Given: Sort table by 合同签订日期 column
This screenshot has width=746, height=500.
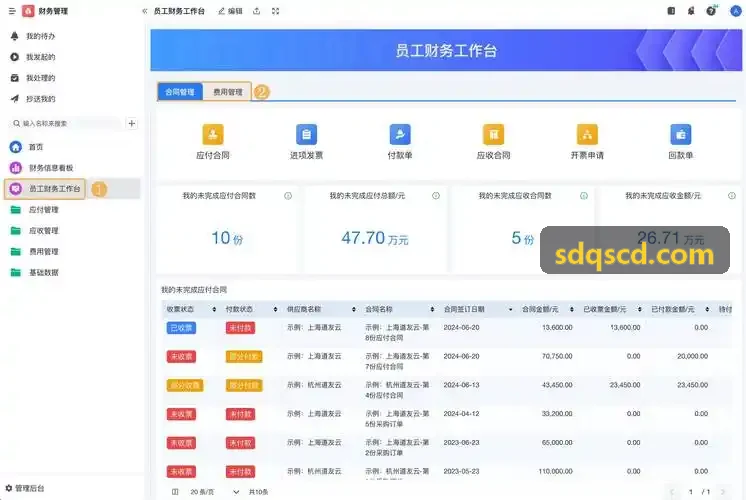Looking at the screenshot, I should pos(510,309).
